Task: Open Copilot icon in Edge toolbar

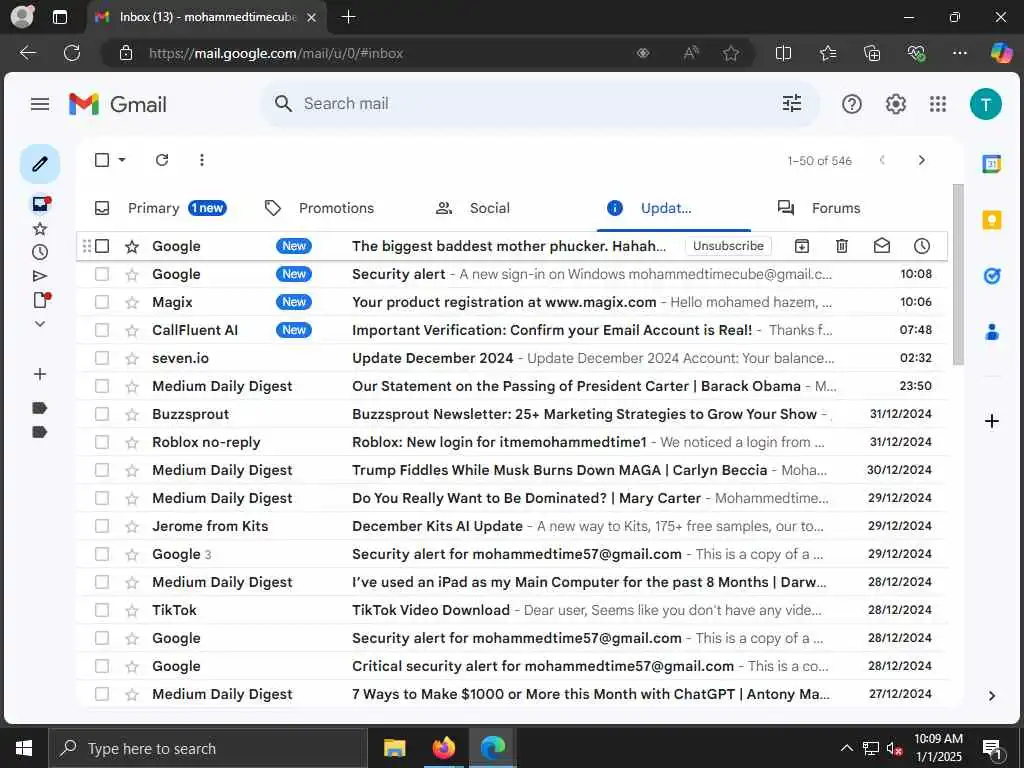Action: coord(1000,53)
